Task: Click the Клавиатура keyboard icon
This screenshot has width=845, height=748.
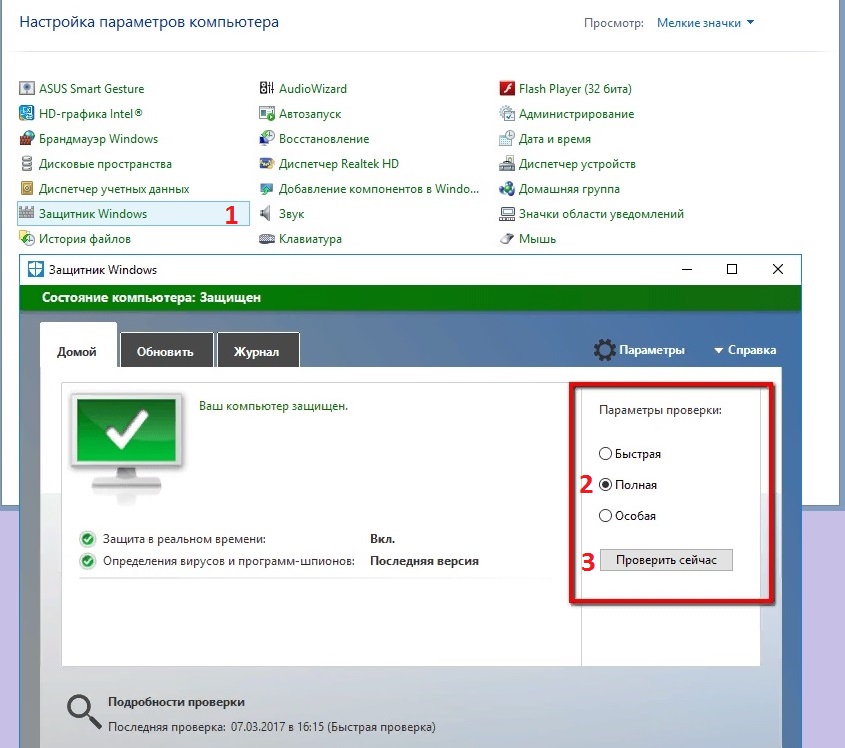Action: (x=267, y=239)
